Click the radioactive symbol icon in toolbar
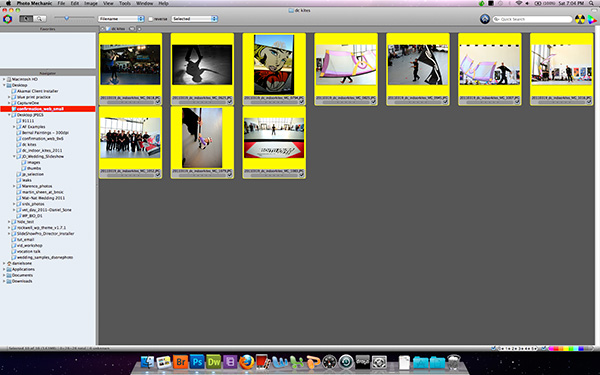The image size is (600, 375). pyautogui.click(x=580, y=19)
